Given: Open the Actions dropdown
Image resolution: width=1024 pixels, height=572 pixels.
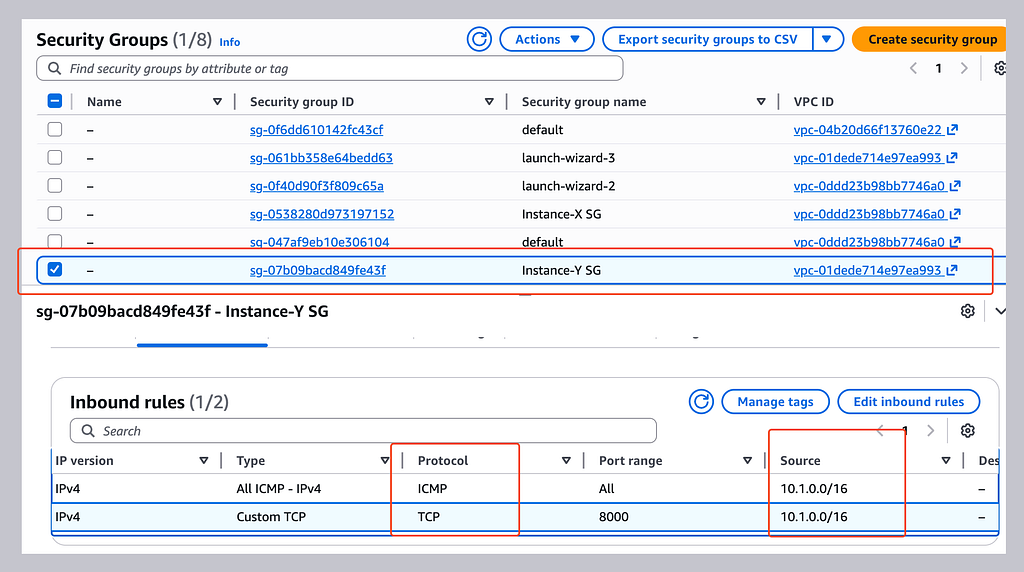Looking at the screenshot, I should 547,39.
